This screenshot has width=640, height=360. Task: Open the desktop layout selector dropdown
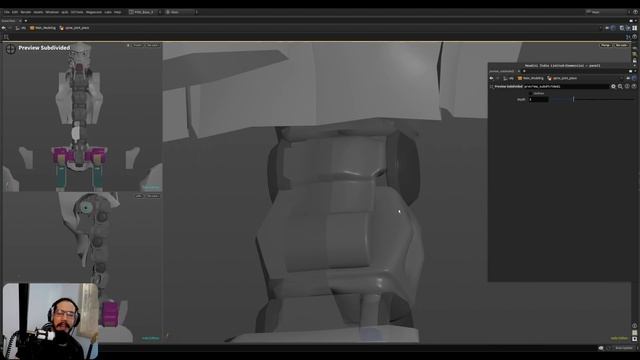coord(144,12)
